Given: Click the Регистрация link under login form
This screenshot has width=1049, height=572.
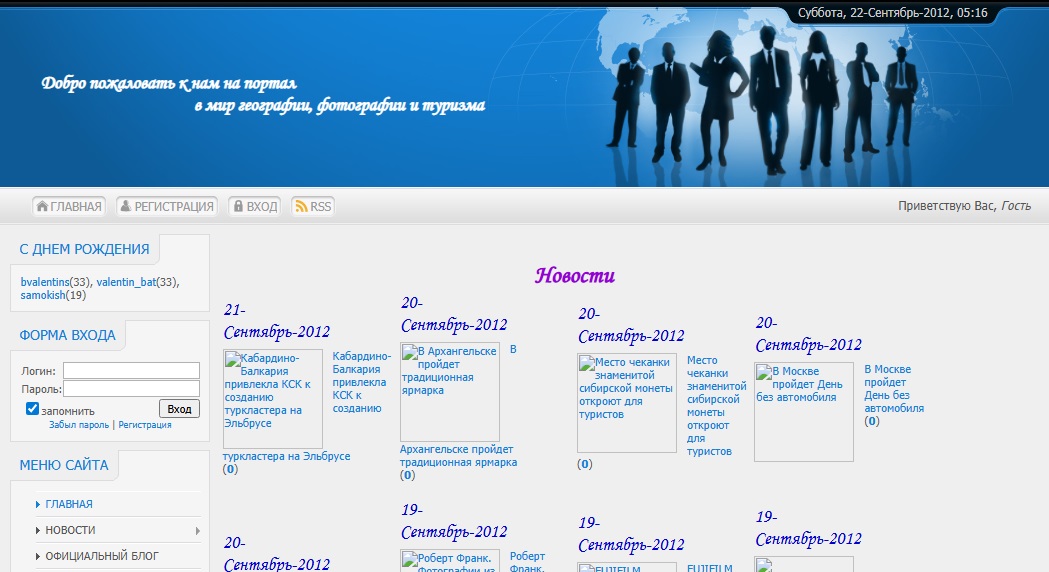Looking at the screenshot, I should (145, 425).
